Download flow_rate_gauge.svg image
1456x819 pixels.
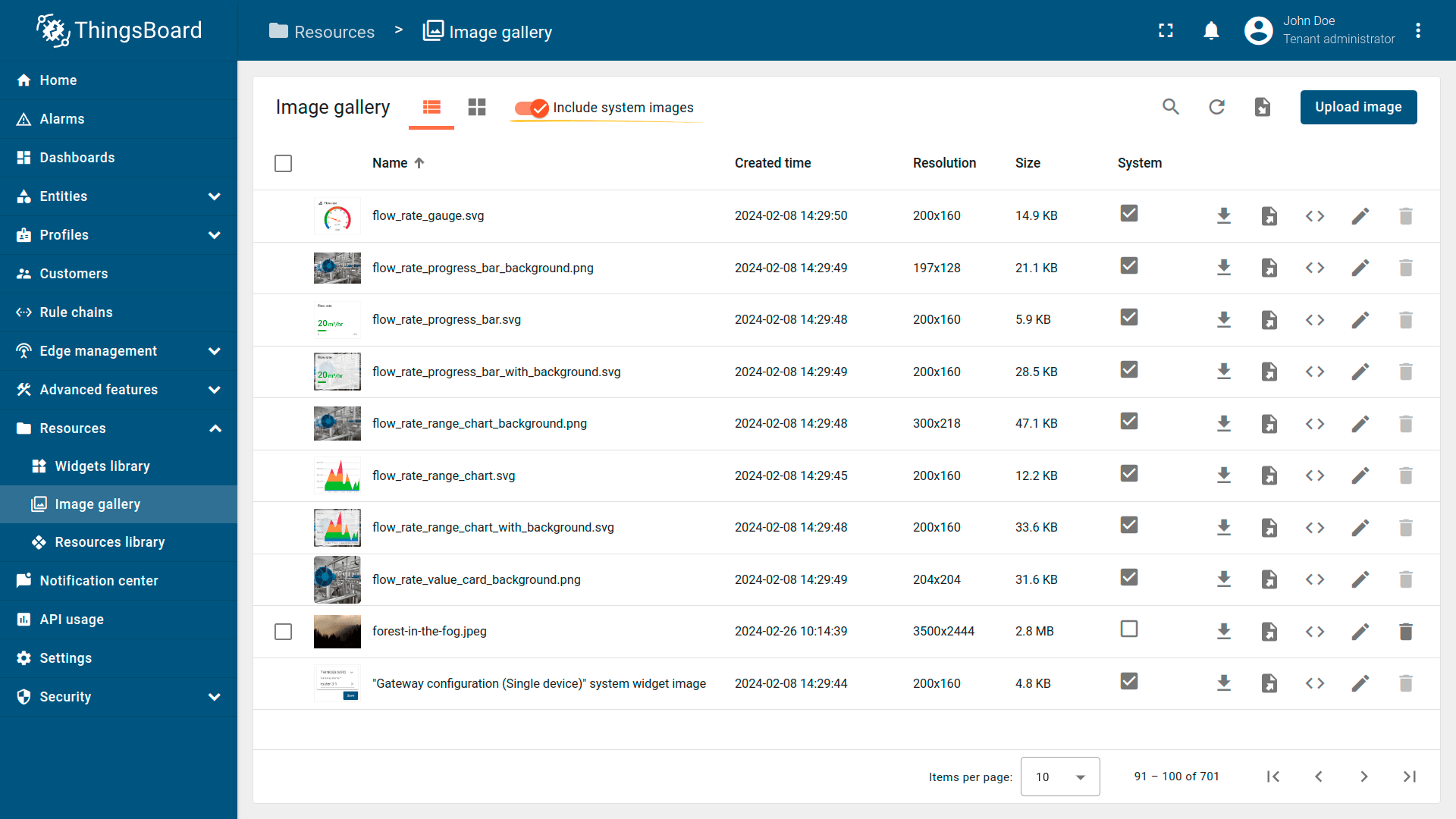(1223, 216)
